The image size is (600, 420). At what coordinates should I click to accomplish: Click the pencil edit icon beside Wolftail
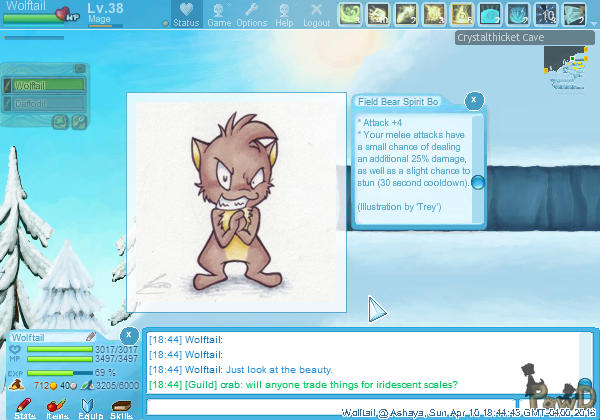tap(90, 337)
